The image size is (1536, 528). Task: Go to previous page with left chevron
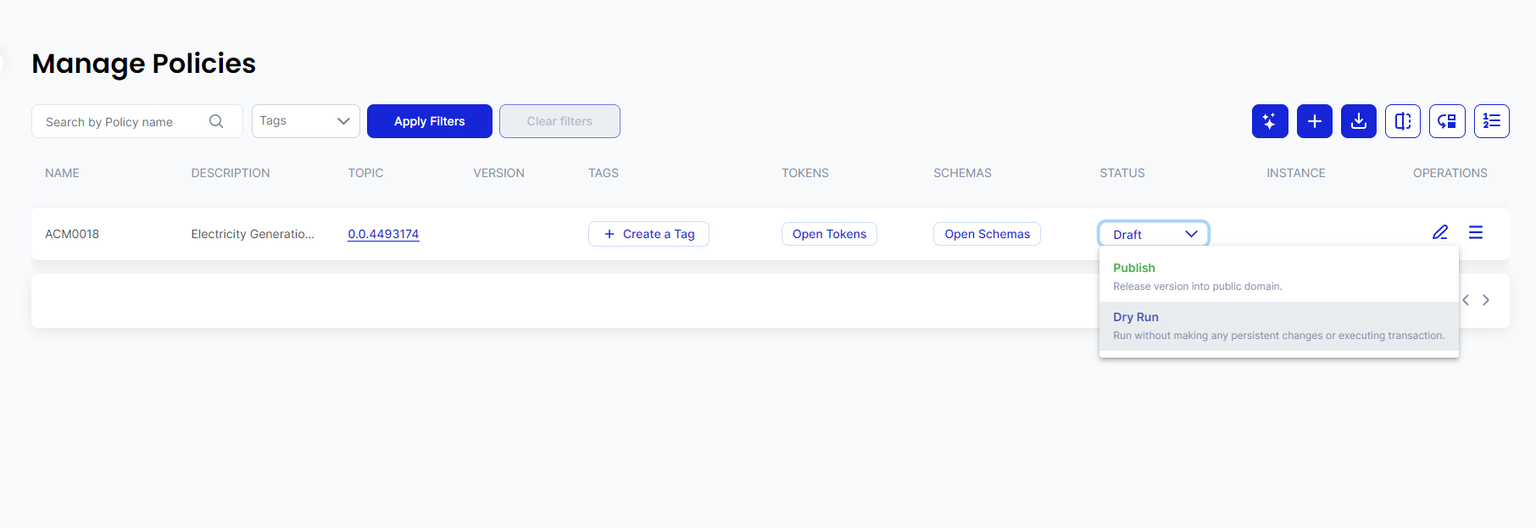(x=1465, y=300)
